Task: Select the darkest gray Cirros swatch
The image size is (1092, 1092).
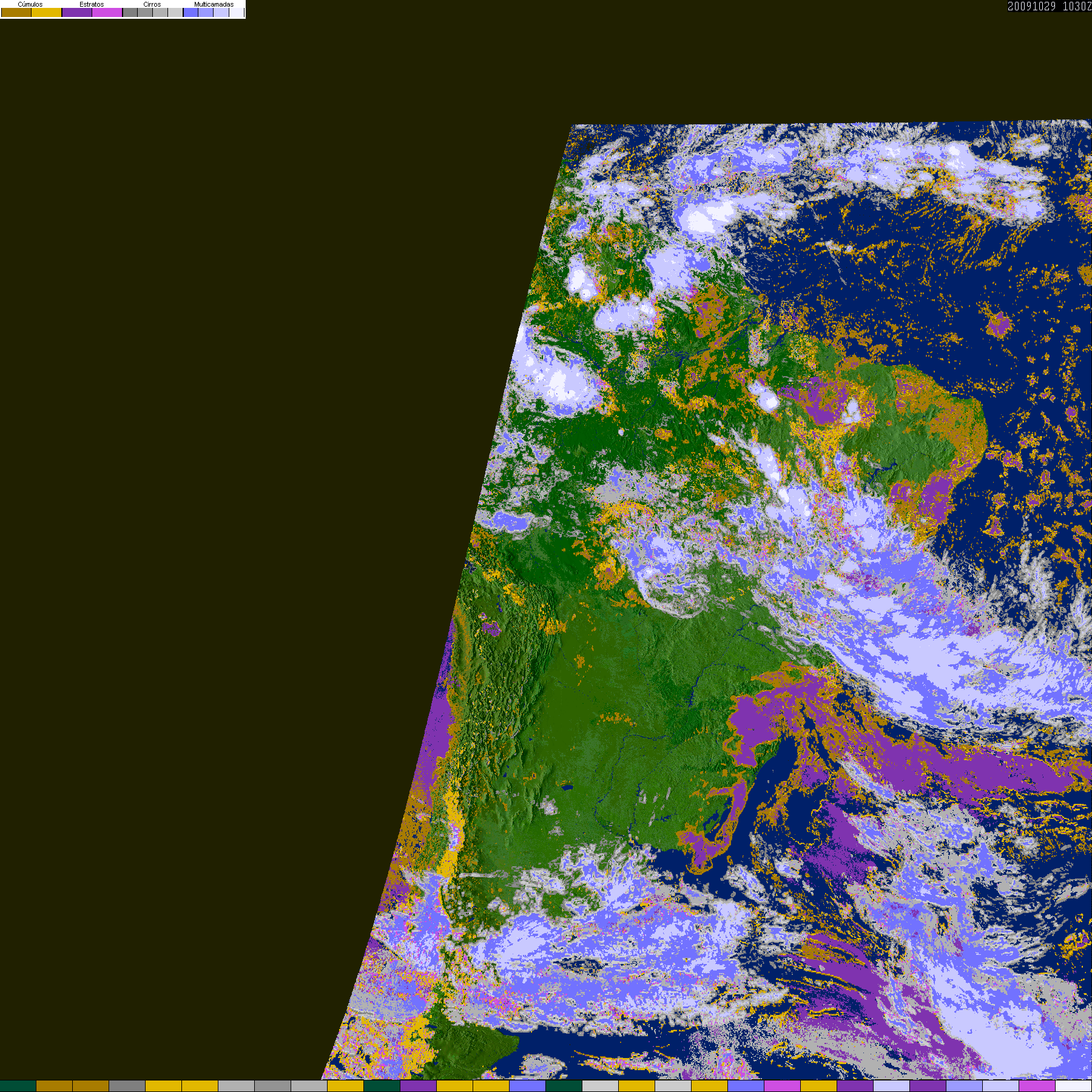Action: 130,12
